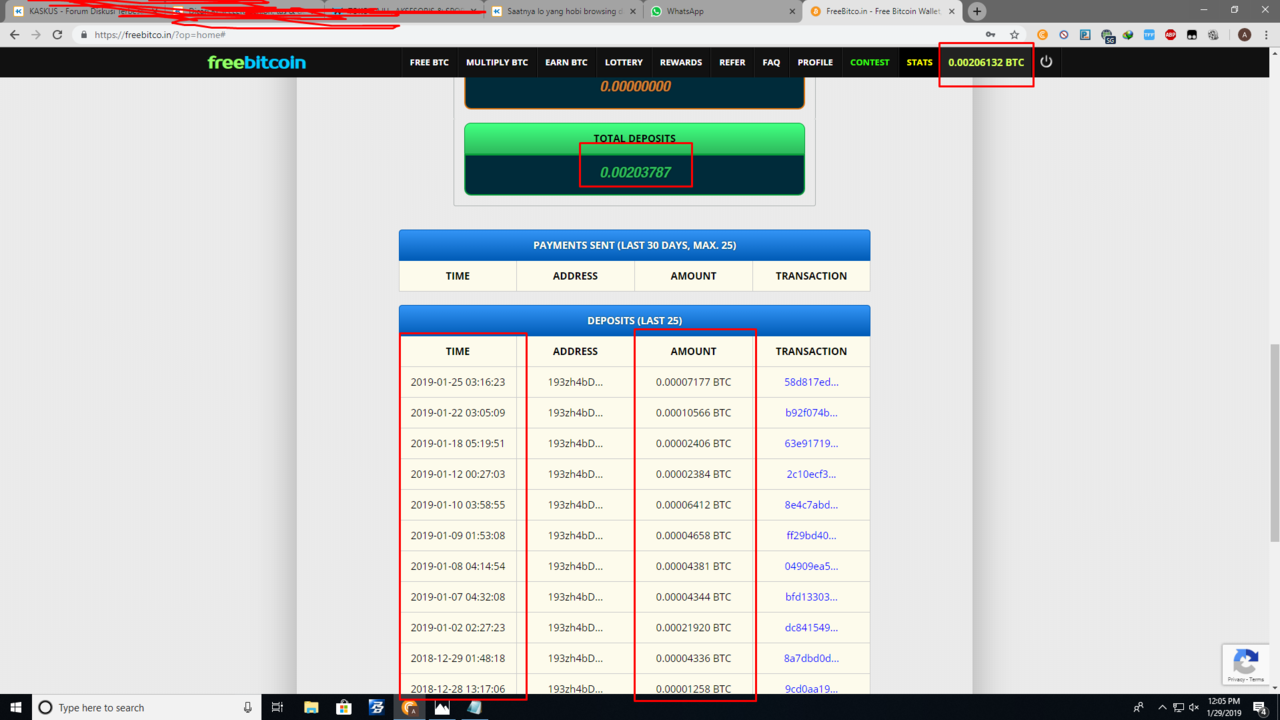Click the network tray icon
The image size is (1280, 720).
point(1177,707)
